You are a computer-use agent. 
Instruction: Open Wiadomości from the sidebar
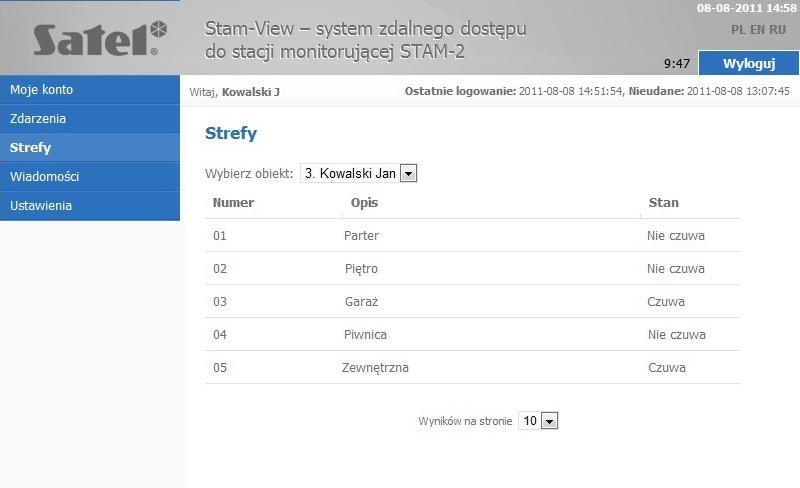click(x=90, y=177)
